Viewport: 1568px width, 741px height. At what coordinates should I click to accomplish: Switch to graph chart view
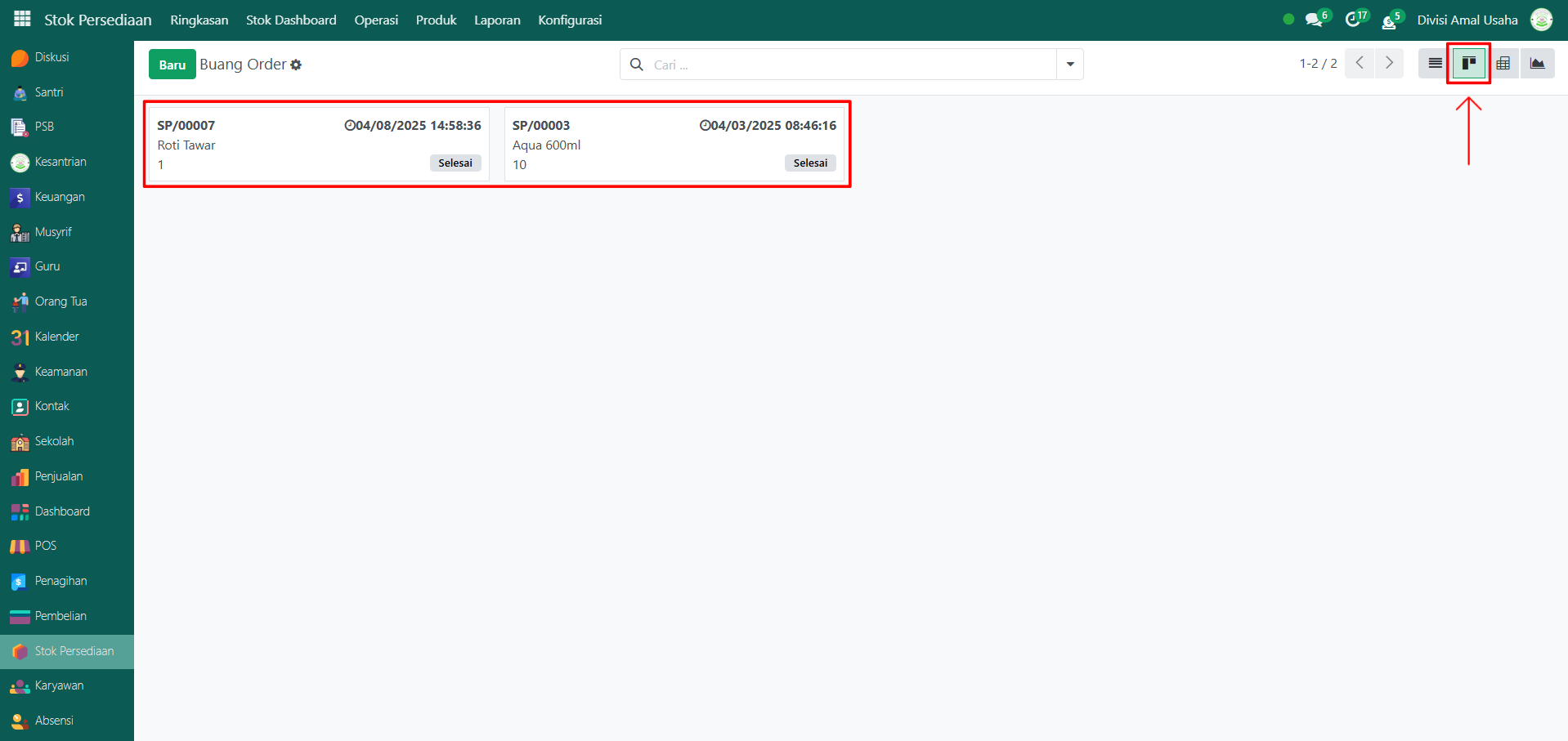pos(1537,64)
